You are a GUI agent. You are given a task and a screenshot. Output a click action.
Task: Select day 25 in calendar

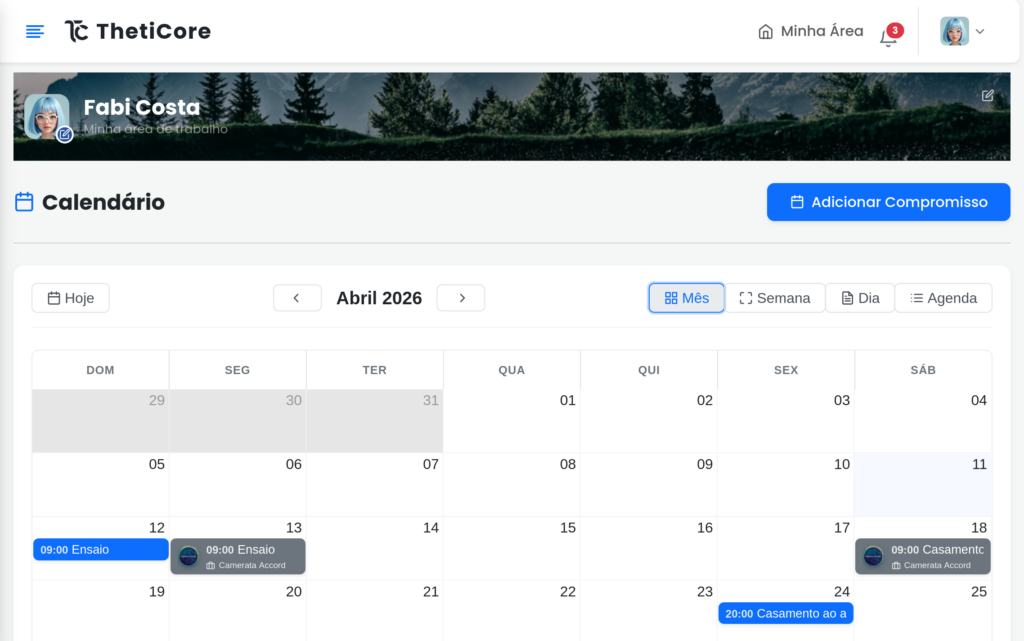click(x=923, y=611)
